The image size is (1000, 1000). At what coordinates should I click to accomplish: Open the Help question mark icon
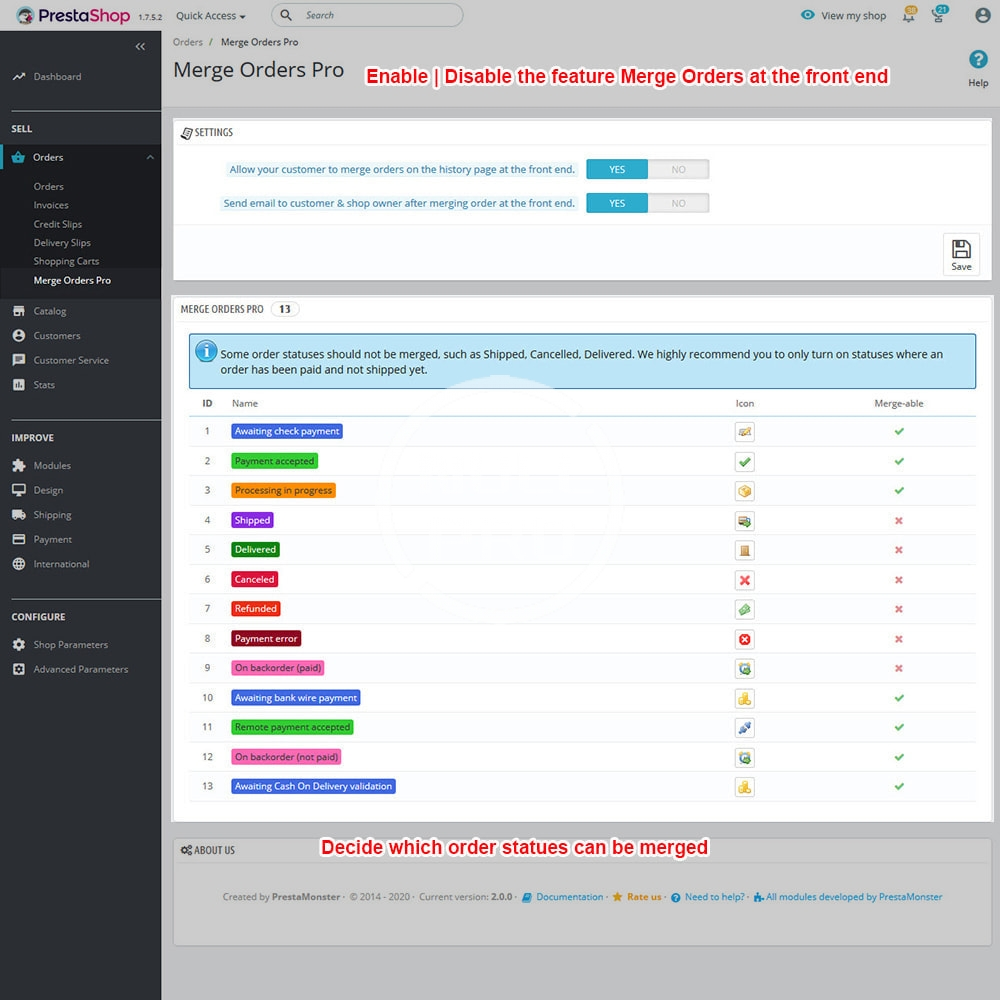978,60
